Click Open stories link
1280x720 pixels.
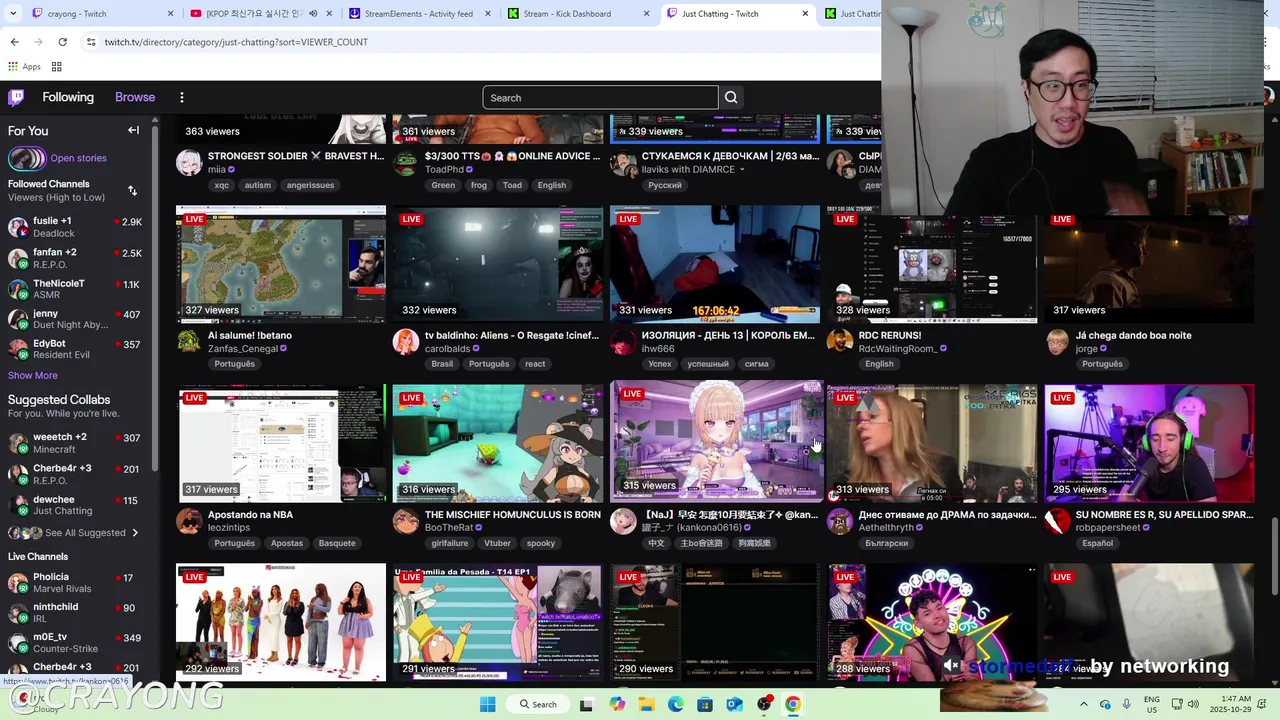(x=78, y=158)
